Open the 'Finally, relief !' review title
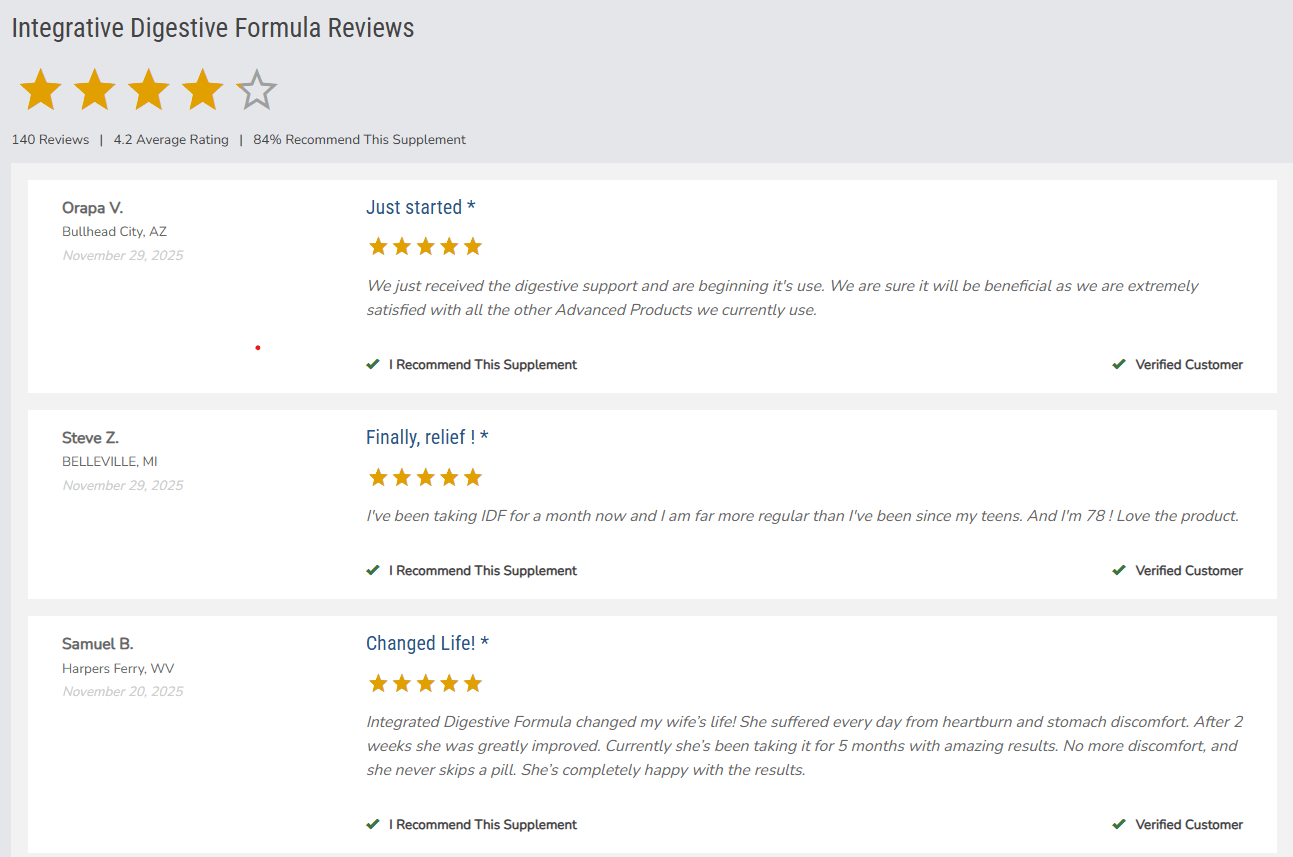The width and height of the screenshot is (1293, 857). (427, 437)
